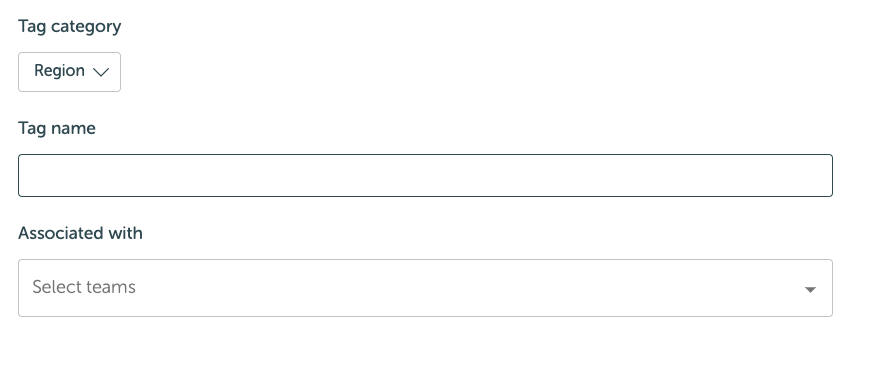Click inside the teams combo box

(425, 288)
